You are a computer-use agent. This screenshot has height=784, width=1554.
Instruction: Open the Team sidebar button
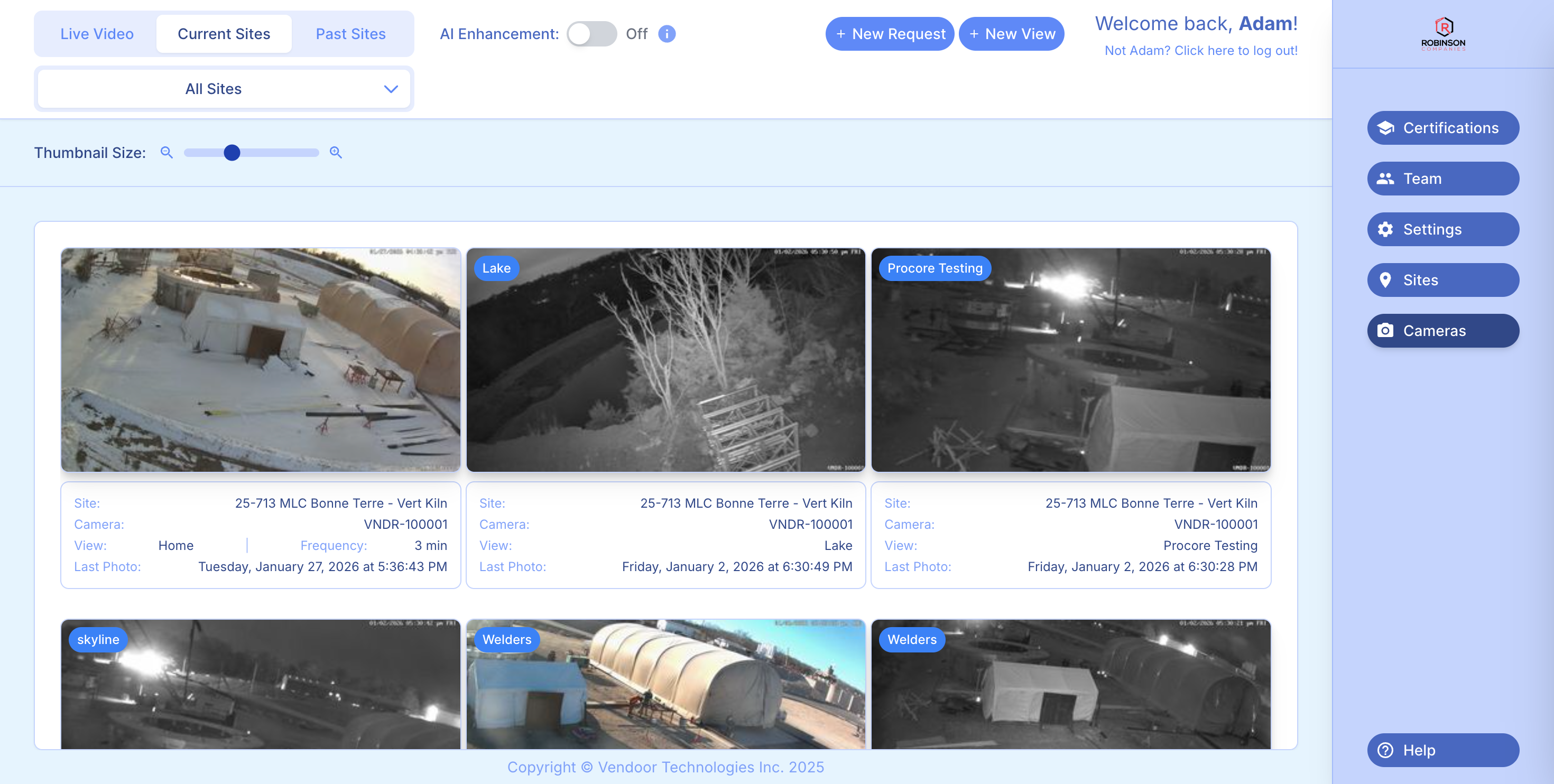pyautogui.click(x=1443, y=179)
